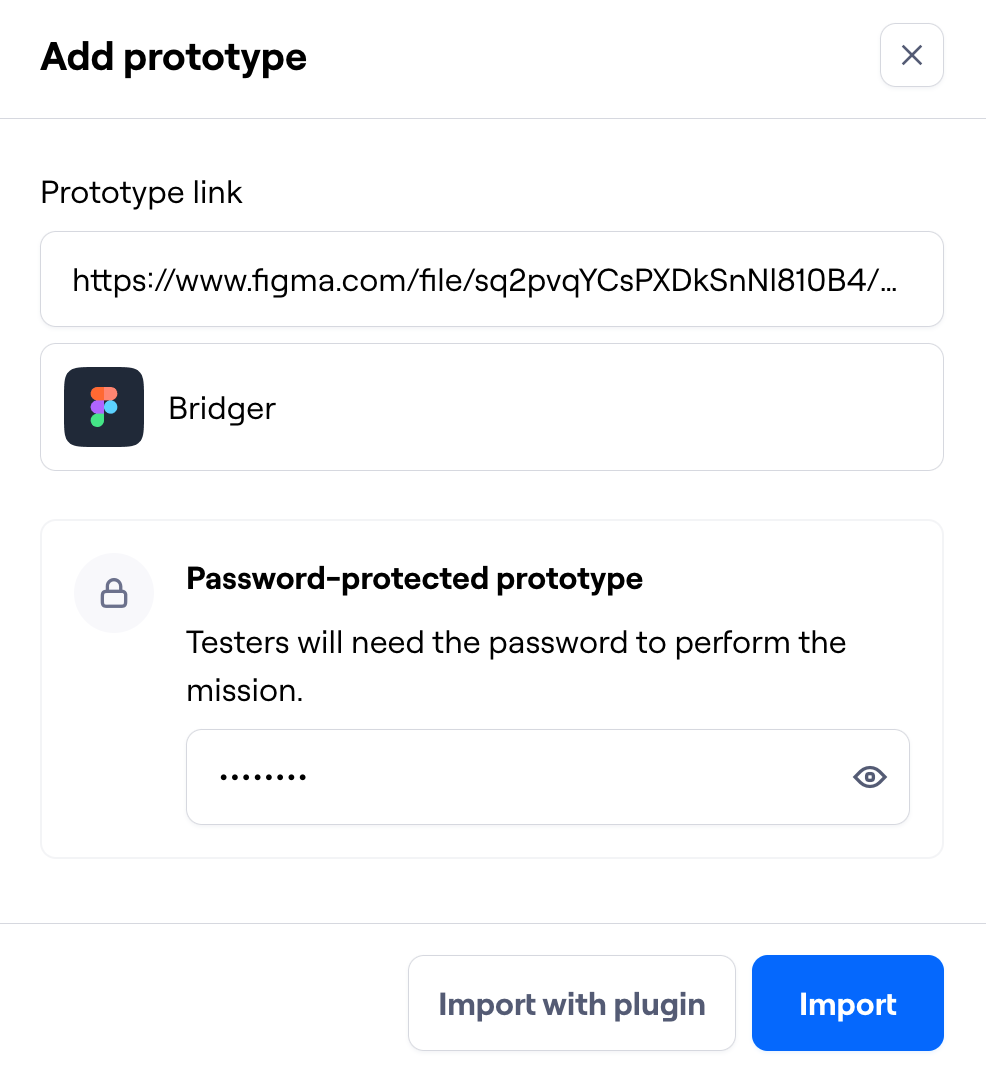Click the Prototype link URL field
This screenshot has height=1078, width=986.
click(490, 280)
